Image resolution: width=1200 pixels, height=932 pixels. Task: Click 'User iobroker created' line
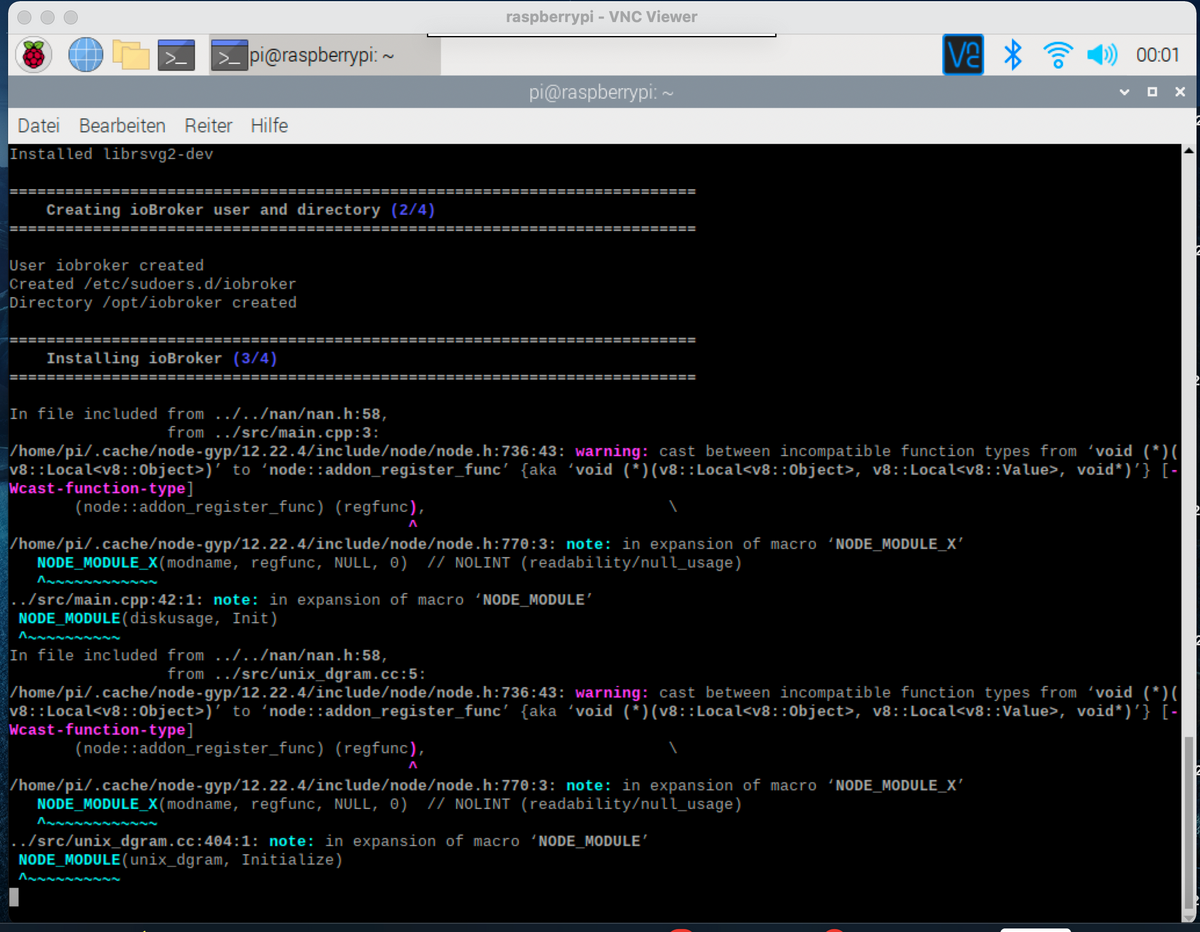(106, 266)
